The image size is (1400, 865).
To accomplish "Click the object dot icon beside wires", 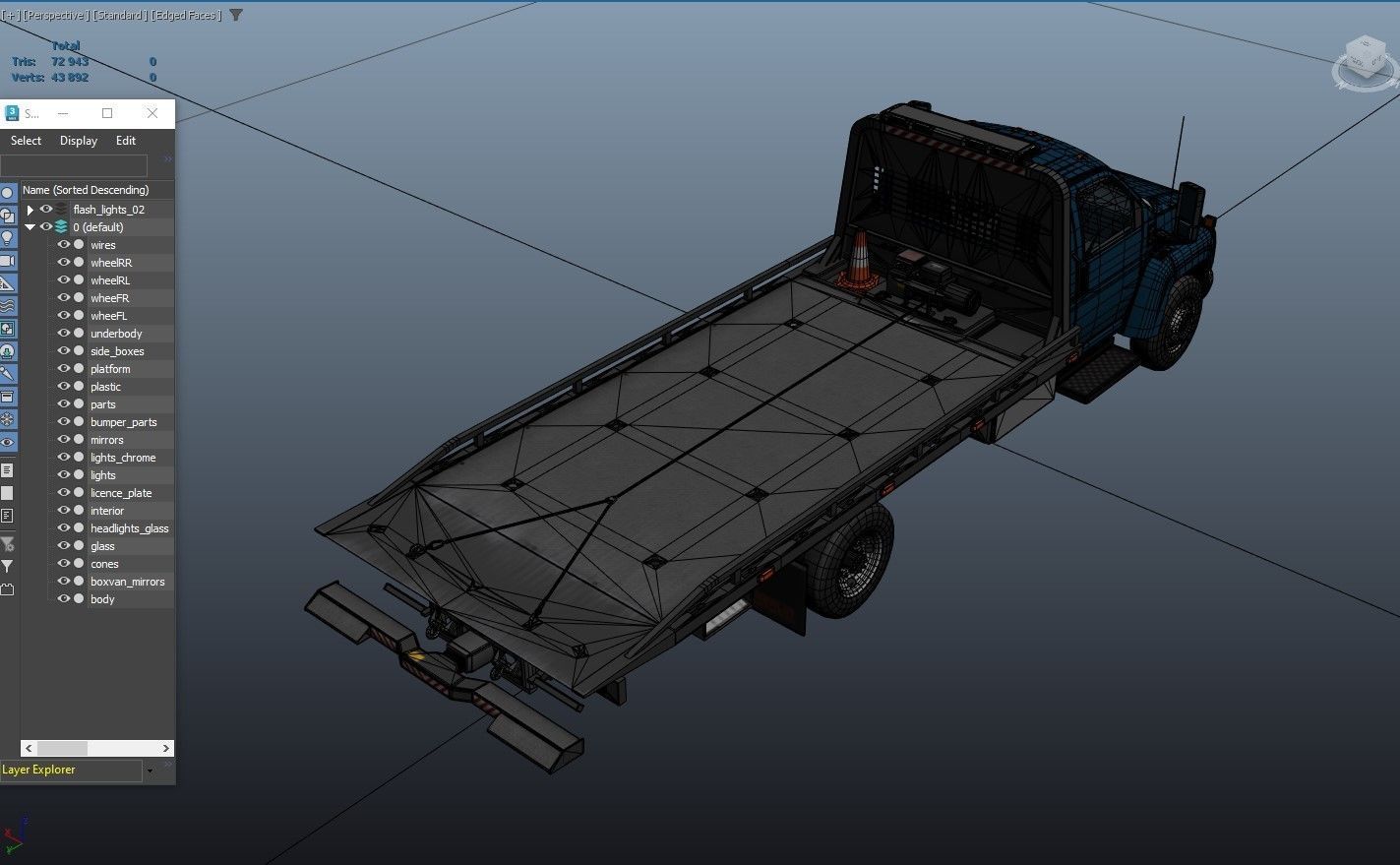I will click(x=79, y=245).
